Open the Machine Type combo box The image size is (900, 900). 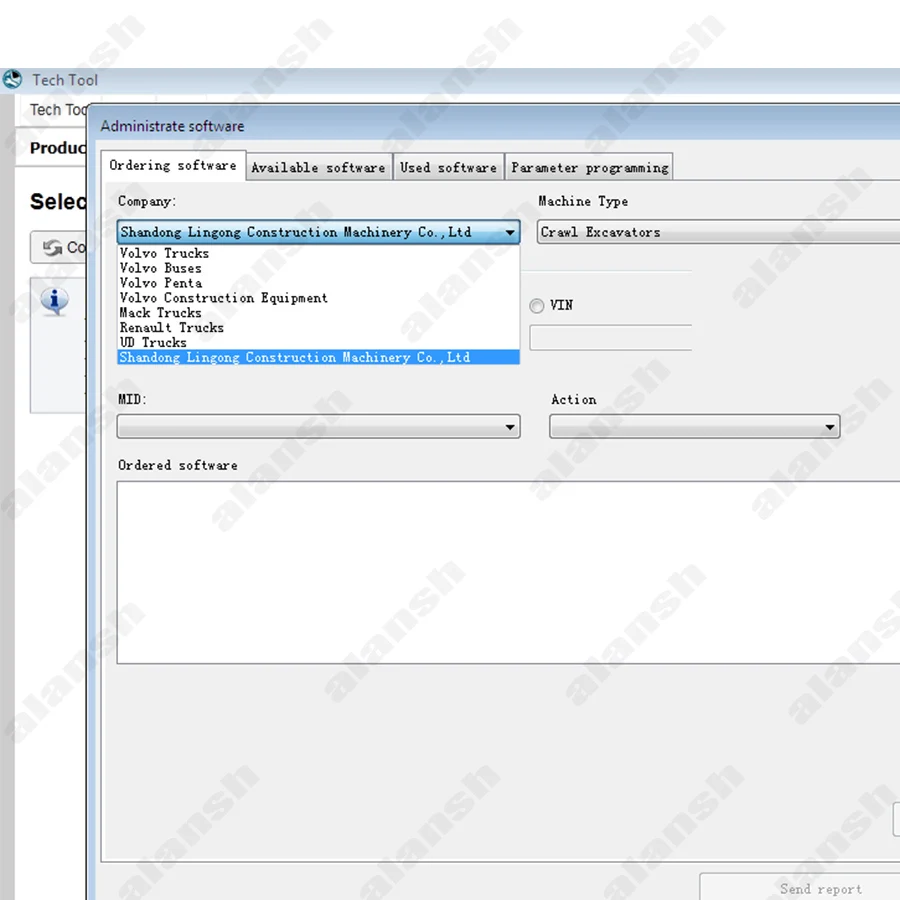[x=718, y=232]
